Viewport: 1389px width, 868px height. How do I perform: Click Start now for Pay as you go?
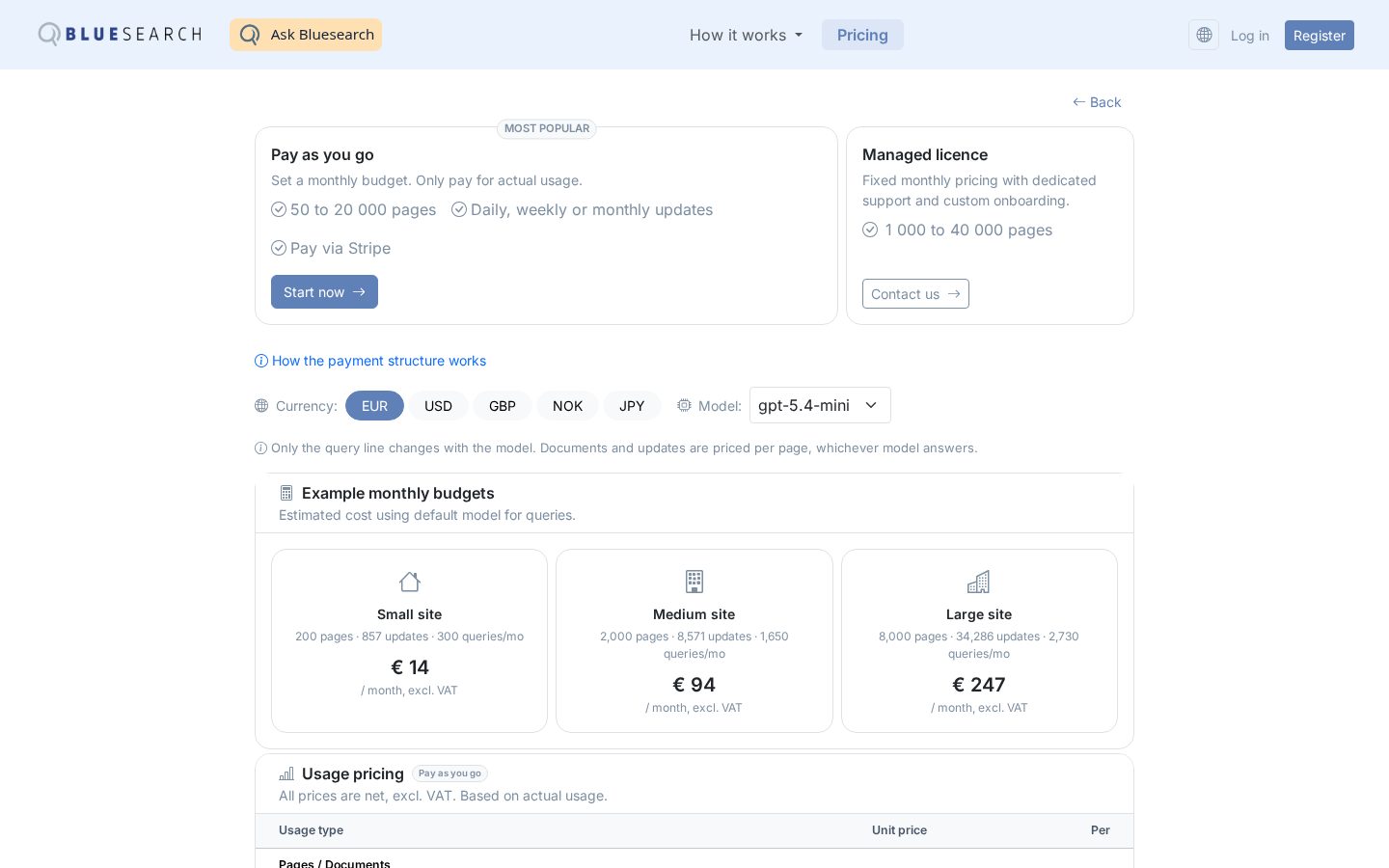click(x=324, y=292)
